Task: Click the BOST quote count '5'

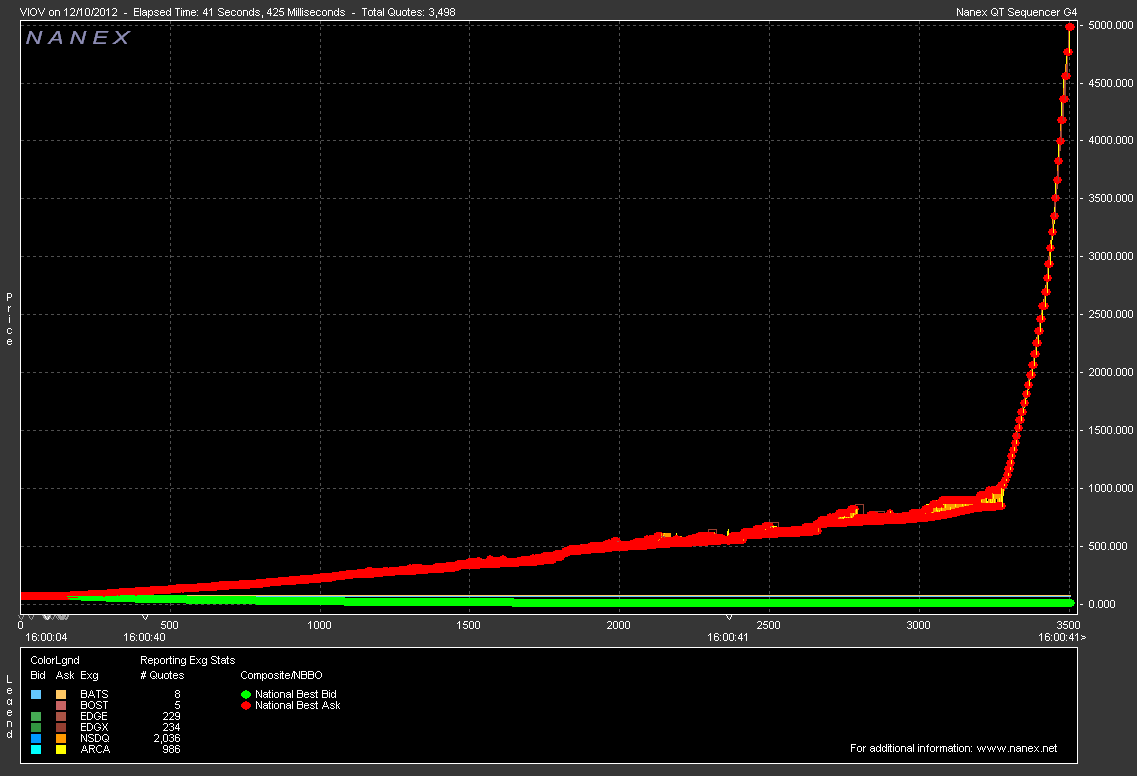Action: coord(178,705)
